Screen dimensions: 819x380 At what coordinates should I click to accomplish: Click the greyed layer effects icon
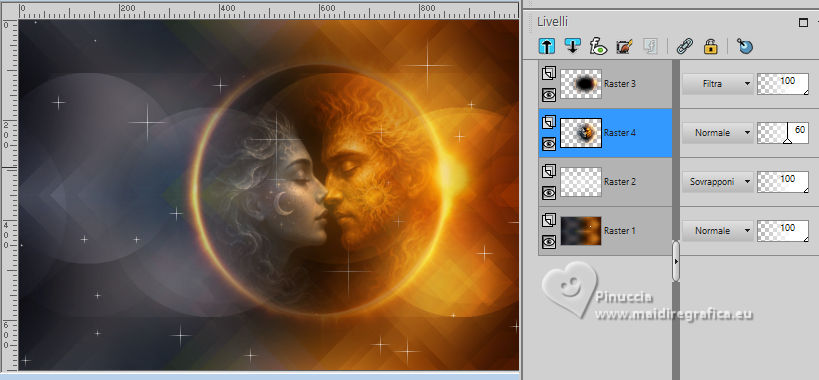[x=650, y=46]
